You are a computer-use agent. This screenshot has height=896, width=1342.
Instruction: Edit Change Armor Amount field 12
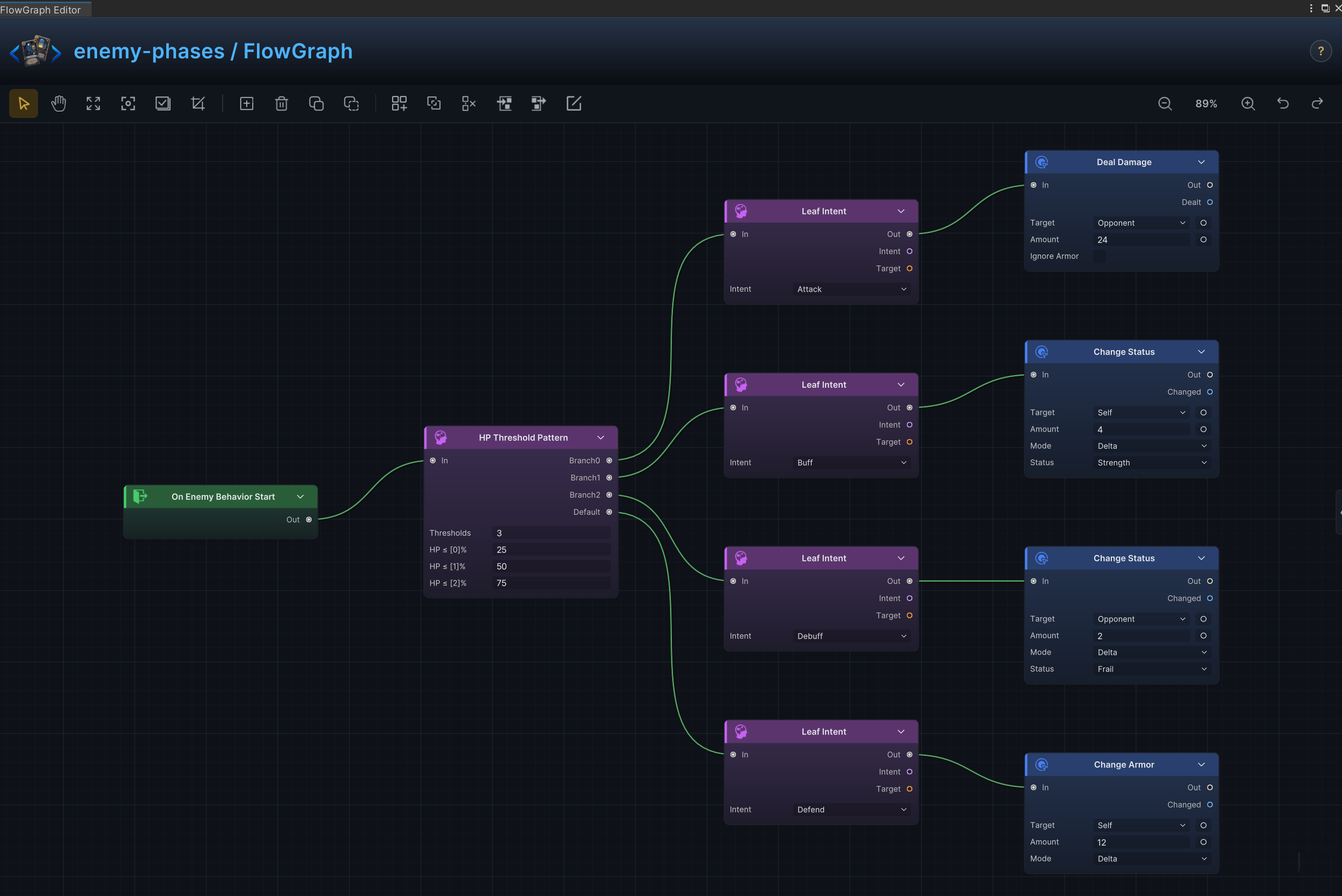click(1141, 842)
